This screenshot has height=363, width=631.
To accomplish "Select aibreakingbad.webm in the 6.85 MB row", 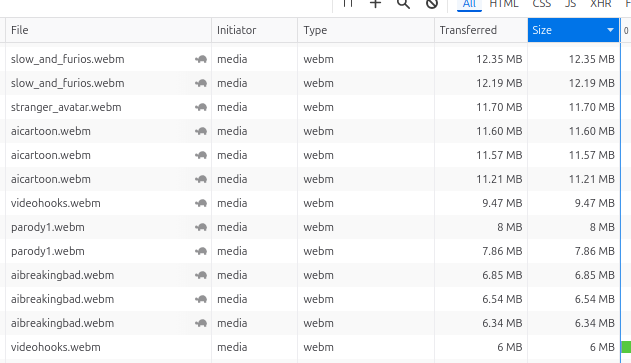I will tap(62, 275).
